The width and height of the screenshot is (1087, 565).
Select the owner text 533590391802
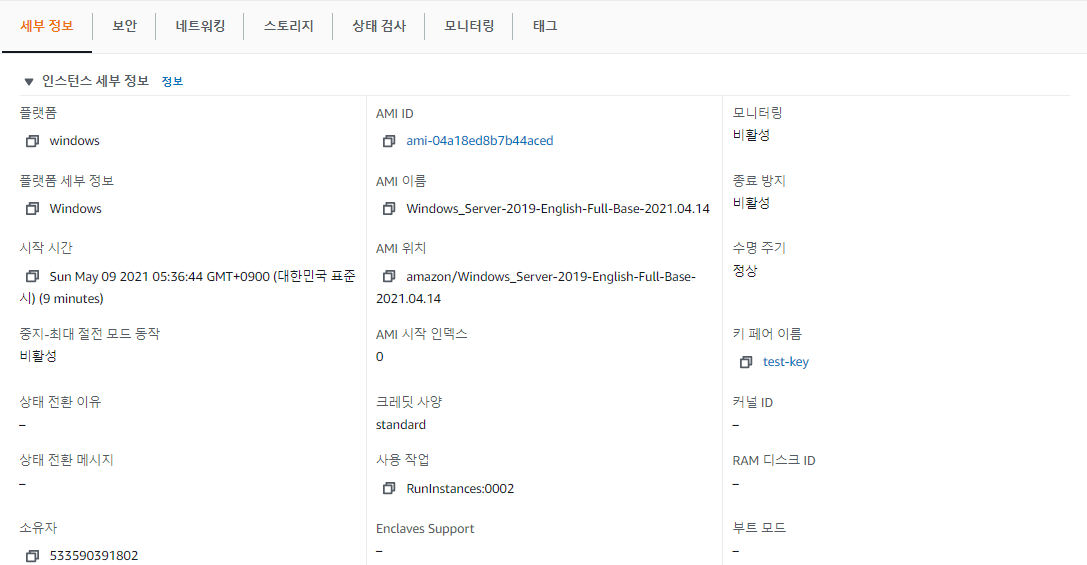(x=94, y=556)
